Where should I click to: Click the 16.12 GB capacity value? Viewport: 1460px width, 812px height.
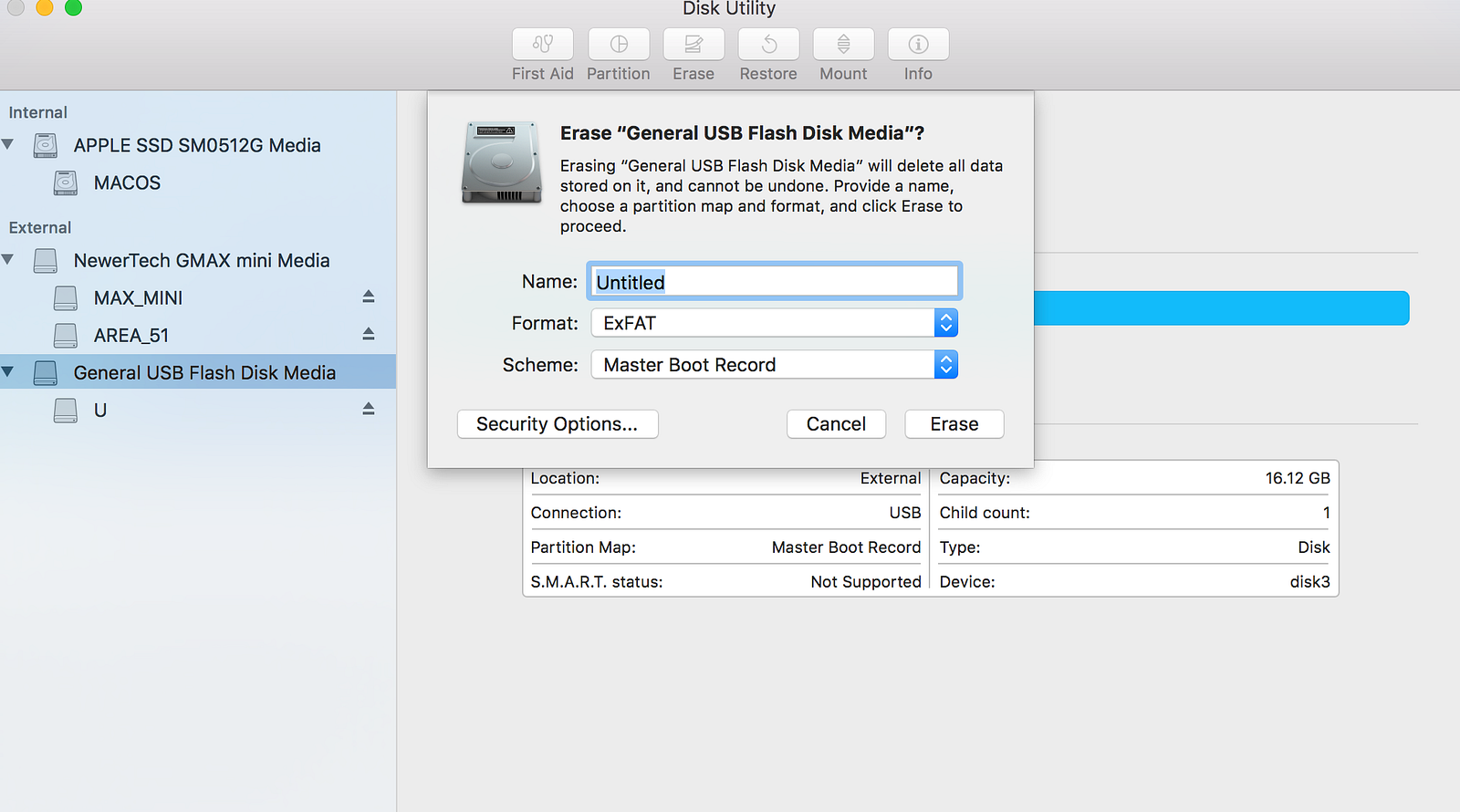tap(1298, 478)
